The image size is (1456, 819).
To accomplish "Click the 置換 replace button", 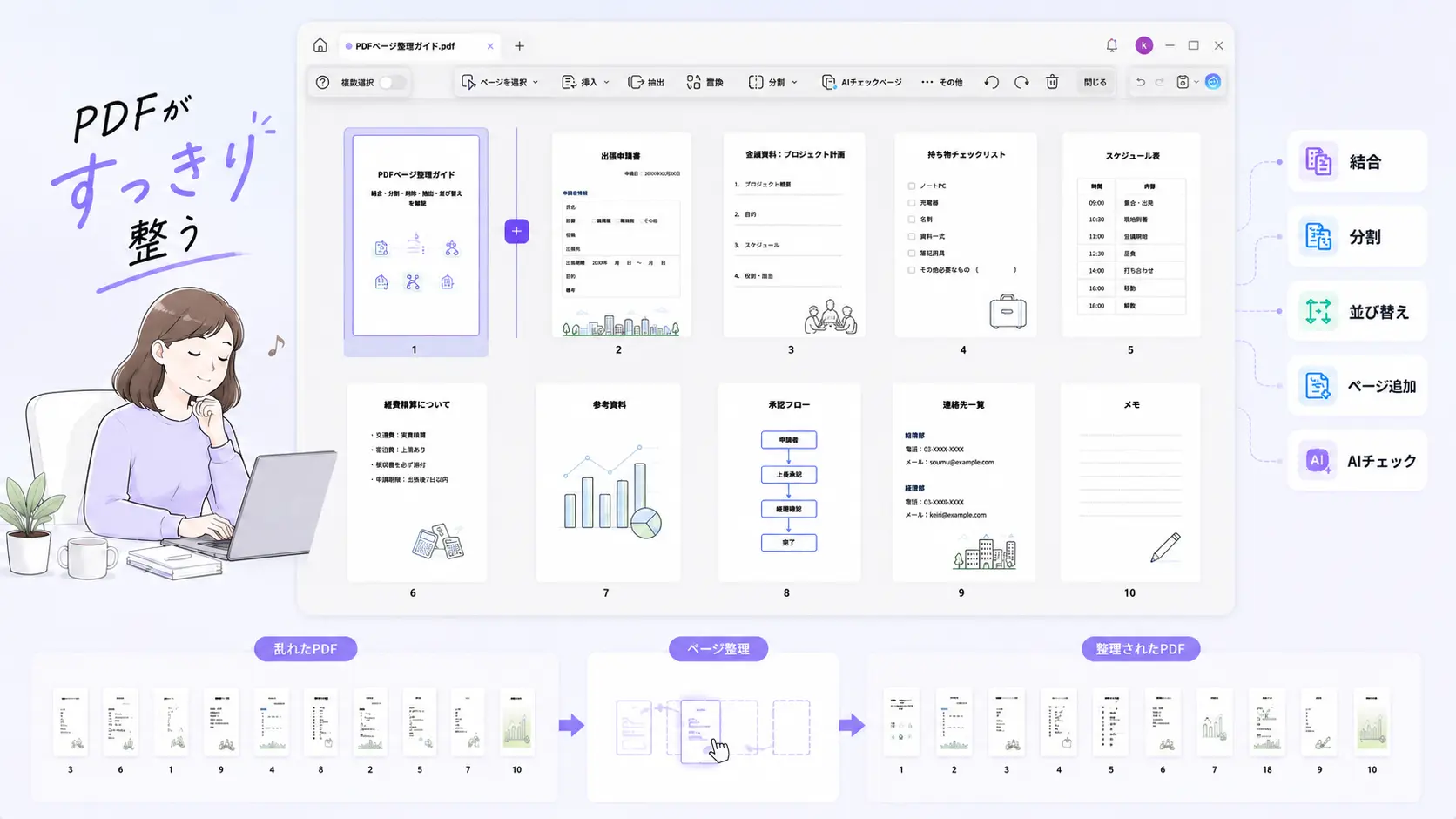I will point(705,82).
